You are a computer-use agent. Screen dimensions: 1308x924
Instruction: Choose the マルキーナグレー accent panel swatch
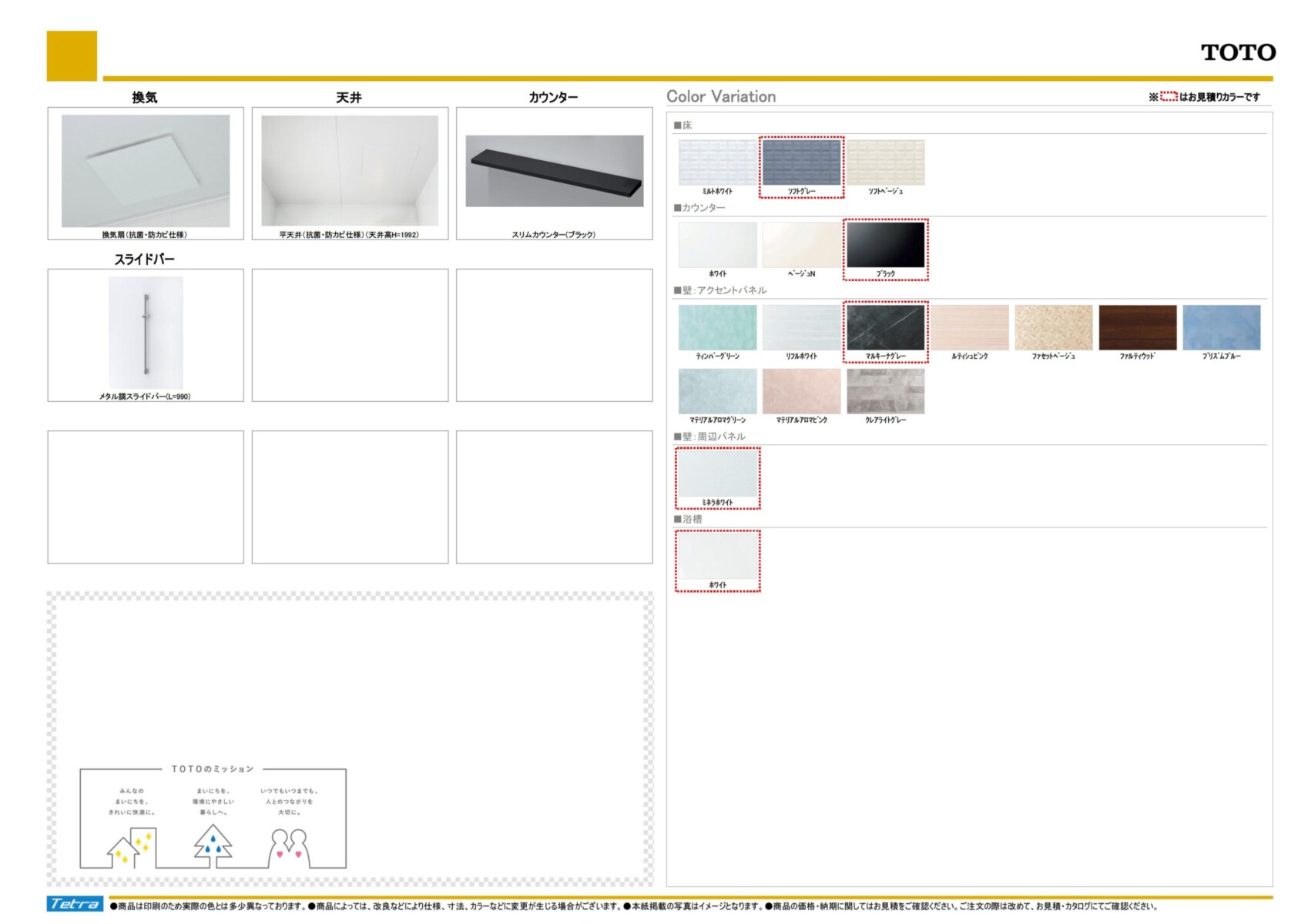(885, 327)
